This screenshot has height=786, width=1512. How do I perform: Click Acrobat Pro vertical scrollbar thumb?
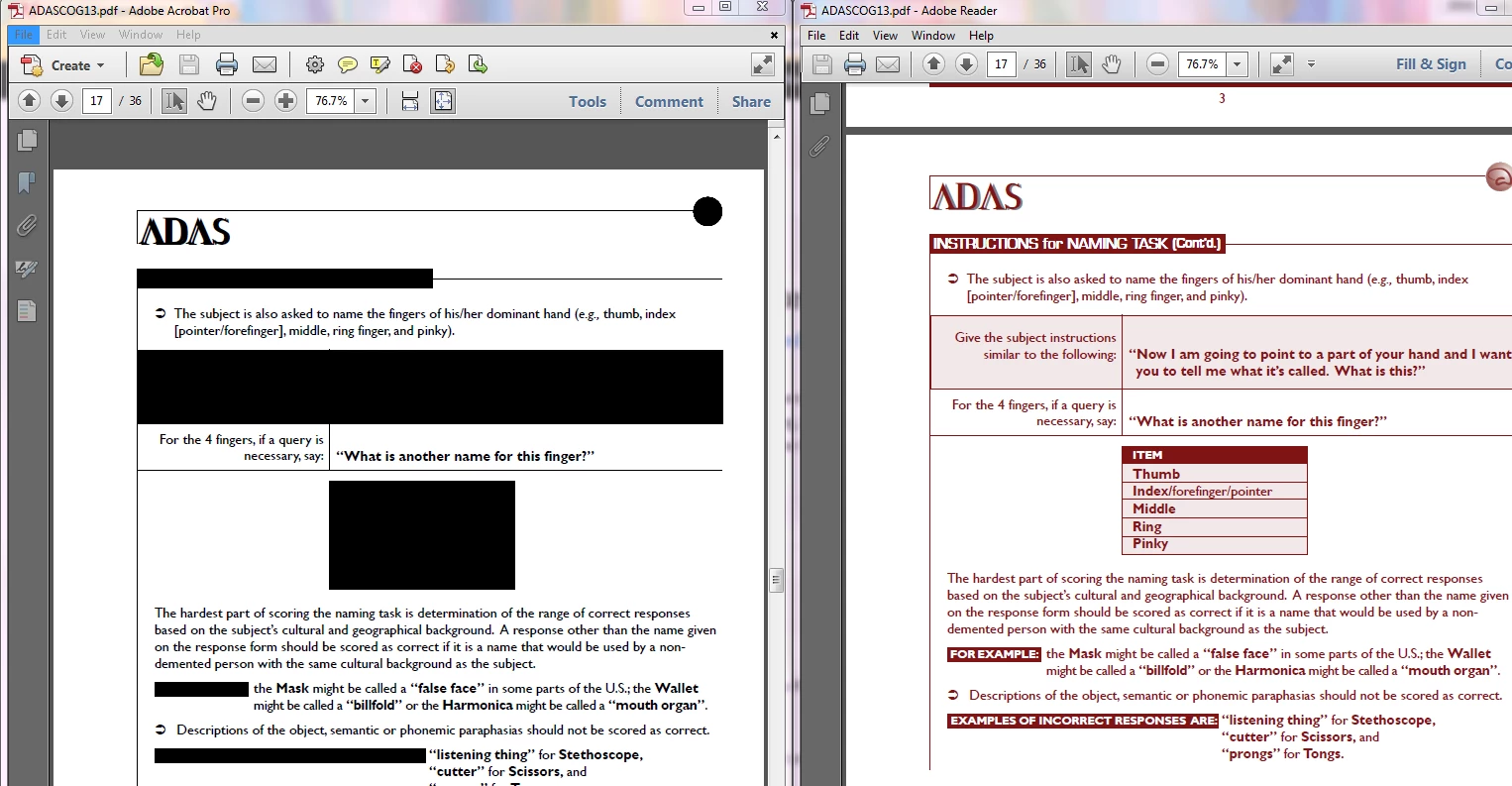776,580
